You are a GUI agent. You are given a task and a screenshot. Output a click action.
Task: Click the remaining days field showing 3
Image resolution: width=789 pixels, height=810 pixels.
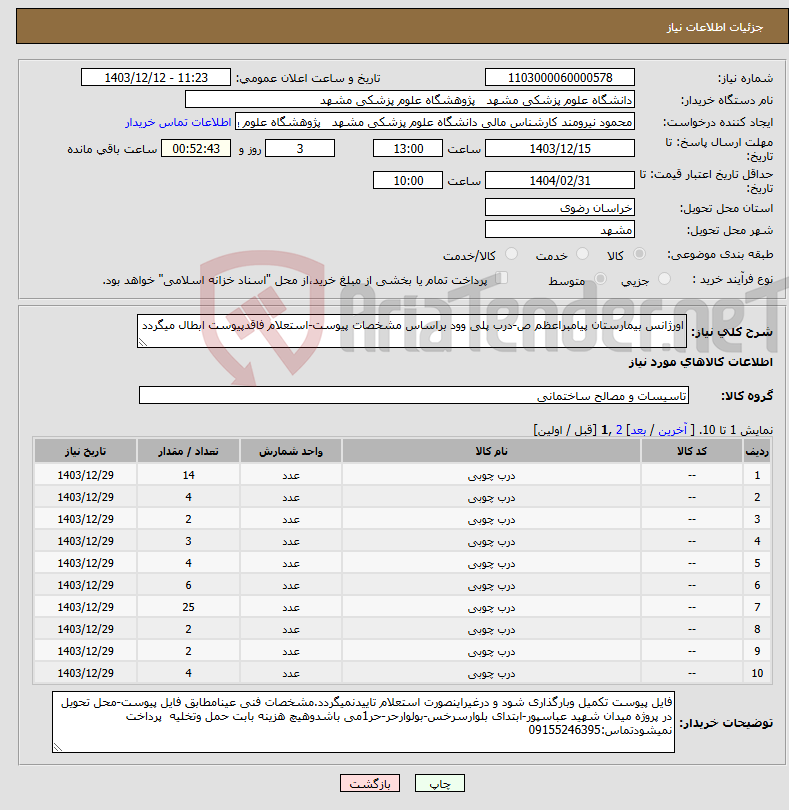point(300,148)
